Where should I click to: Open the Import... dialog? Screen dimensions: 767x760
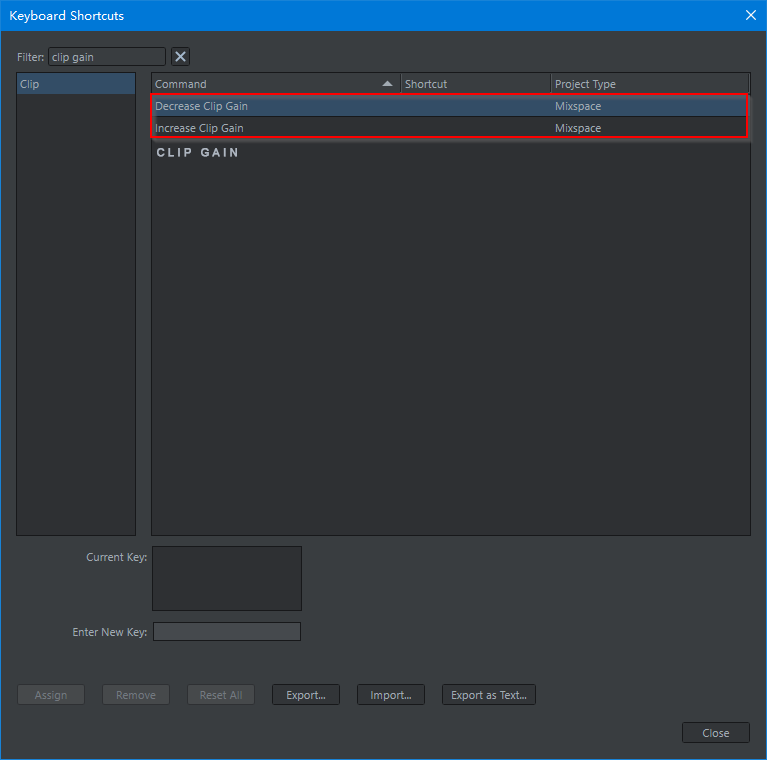pyautogui.click(x=391, y=695)
